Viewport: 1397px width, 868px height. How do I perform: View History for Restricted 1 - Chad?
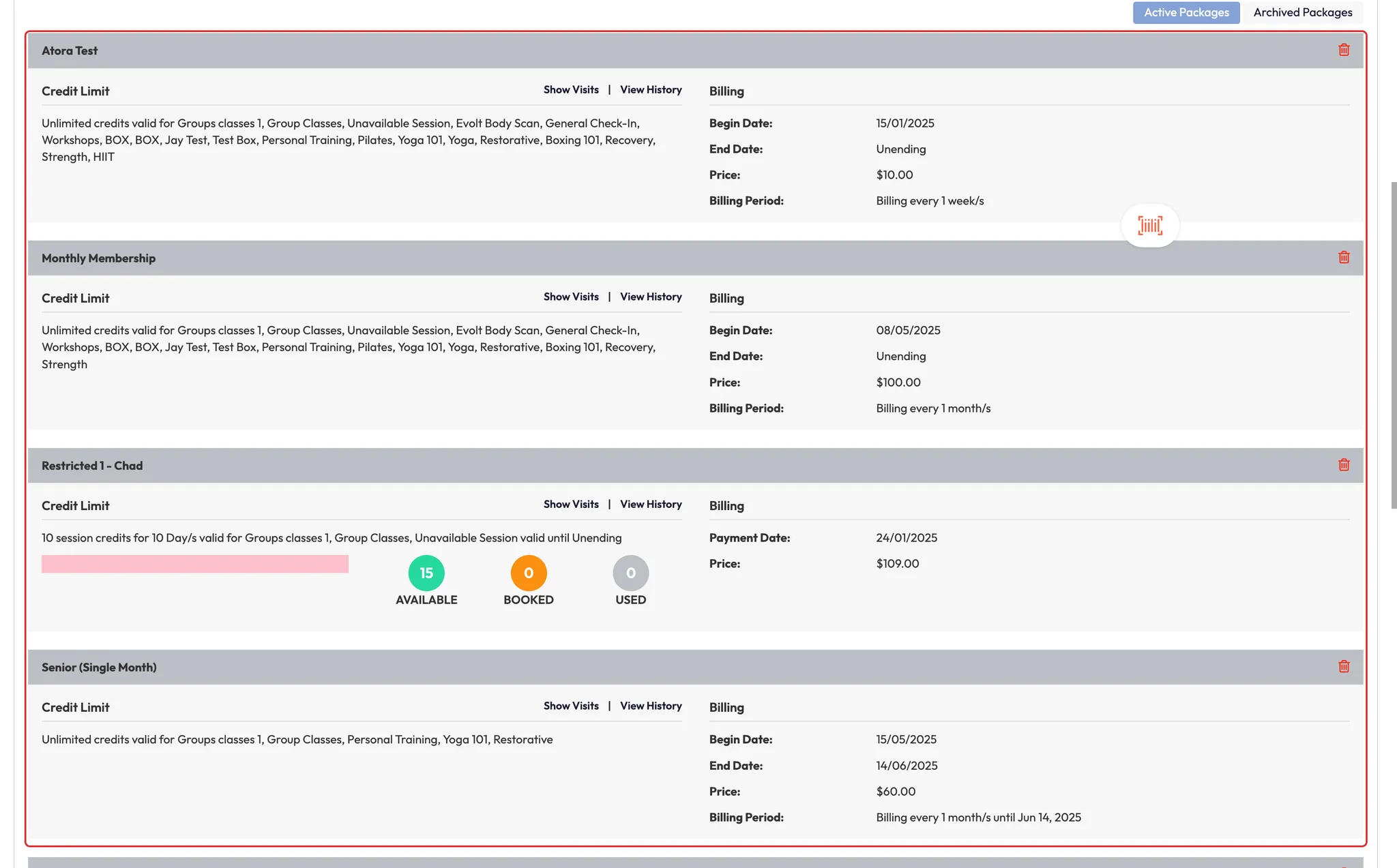coord(651,504)
